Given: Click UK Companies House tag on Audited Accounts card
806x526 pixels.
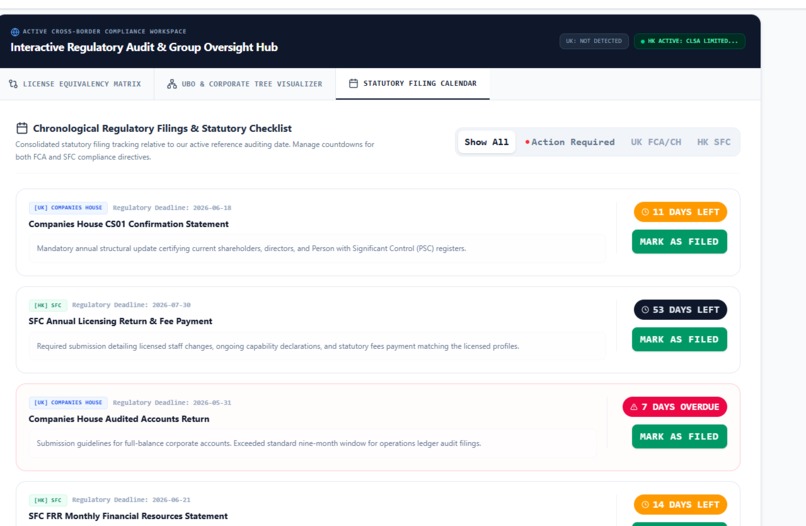Looking at the screenshot, I should coord(68,403).
